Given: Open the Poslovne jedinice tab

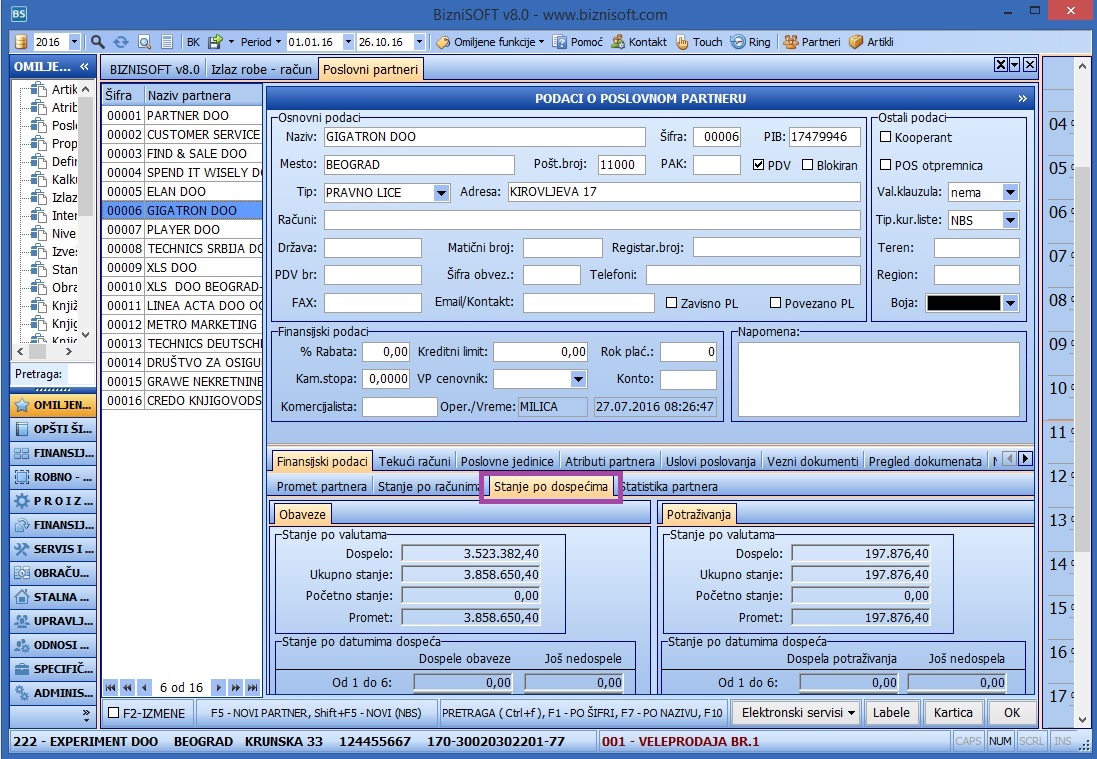Looking at the screenshot, I should 507,461.
